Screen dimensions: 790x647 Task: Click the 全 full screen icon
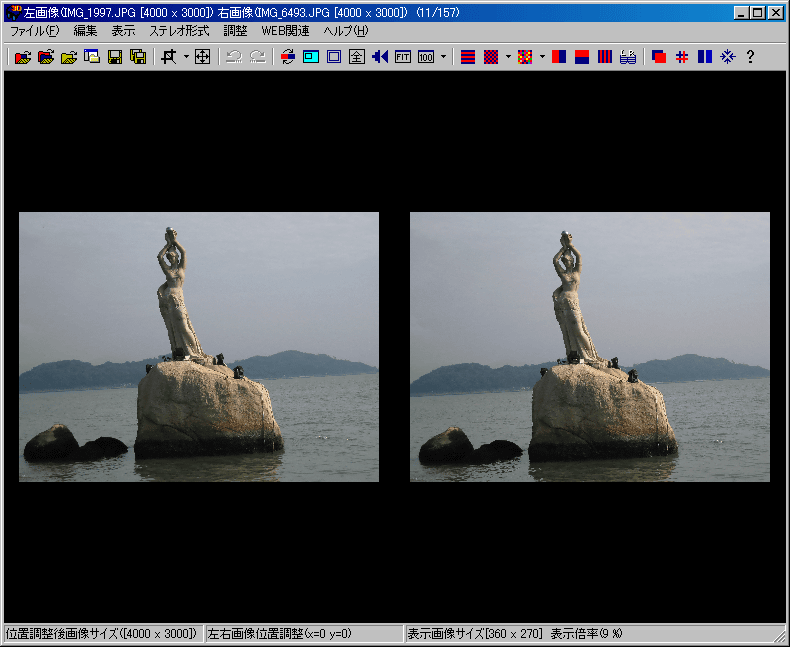tap(357, 56)
